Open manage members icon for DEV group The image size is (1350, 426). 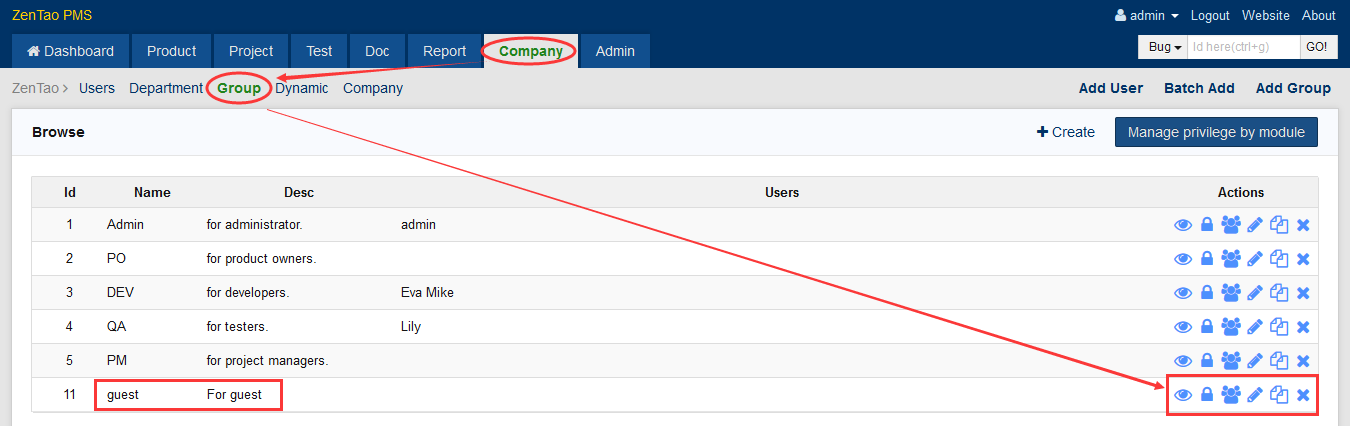[x=1231, y=293]
